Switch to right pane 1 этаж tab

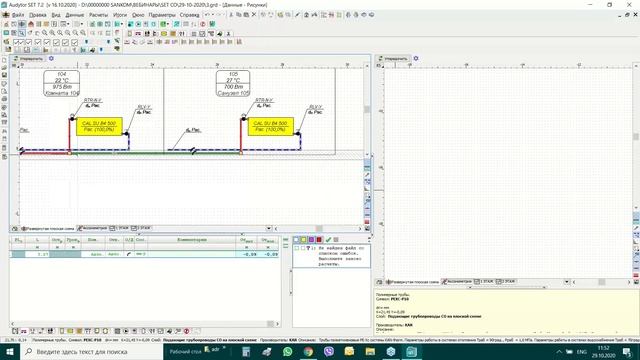[483, 282]
